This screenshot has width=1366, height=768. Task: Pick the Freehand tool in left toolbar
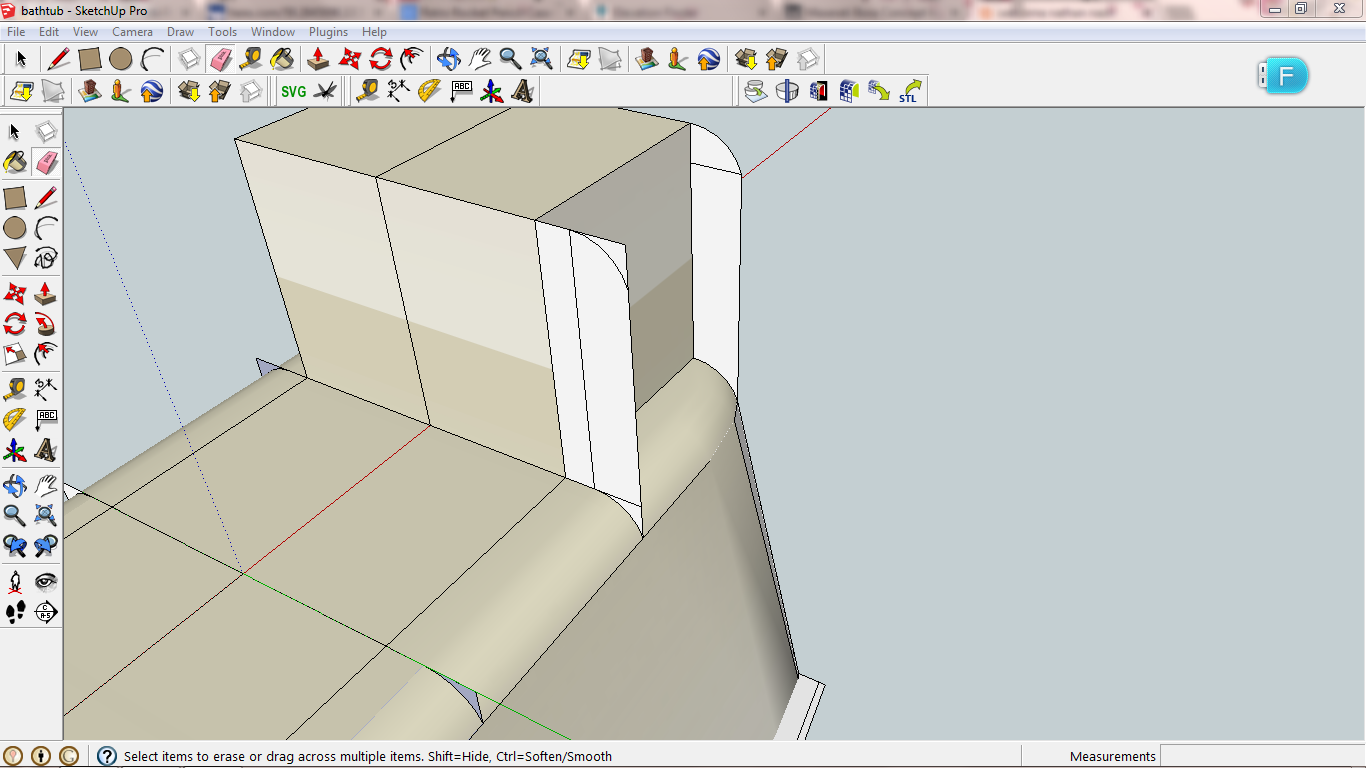(x=46, y=259)
